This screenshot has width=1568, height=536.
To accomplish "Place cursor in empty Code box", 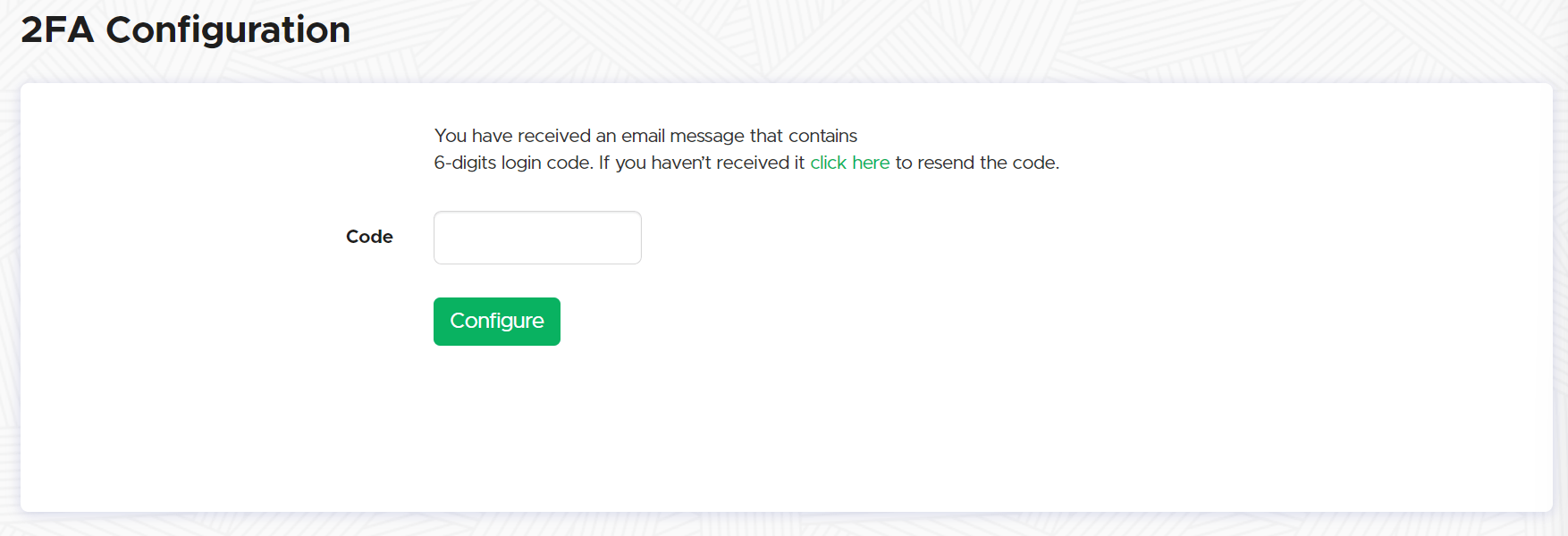I will coord(537,238).
